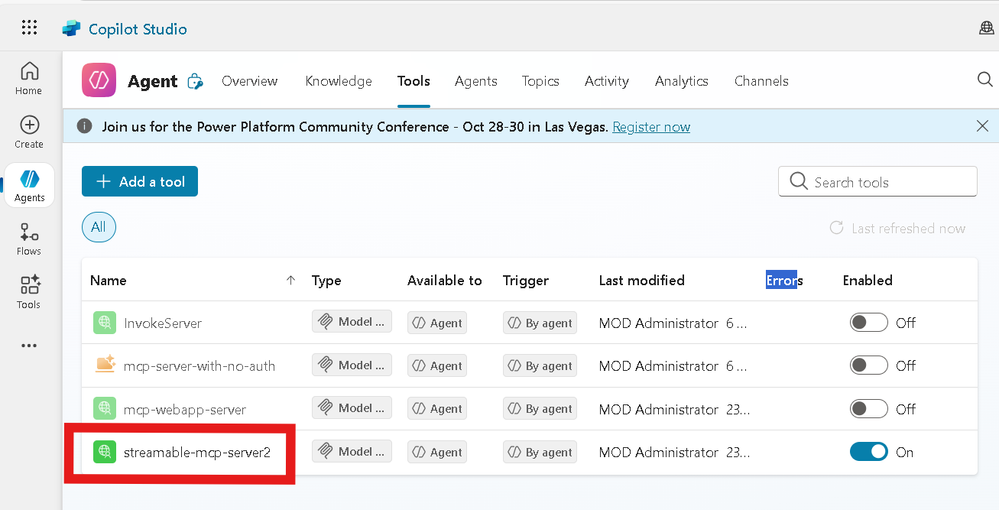Click the Trigger column header
The width and height of the screenshot is (999, 510).
coord(526,280)
